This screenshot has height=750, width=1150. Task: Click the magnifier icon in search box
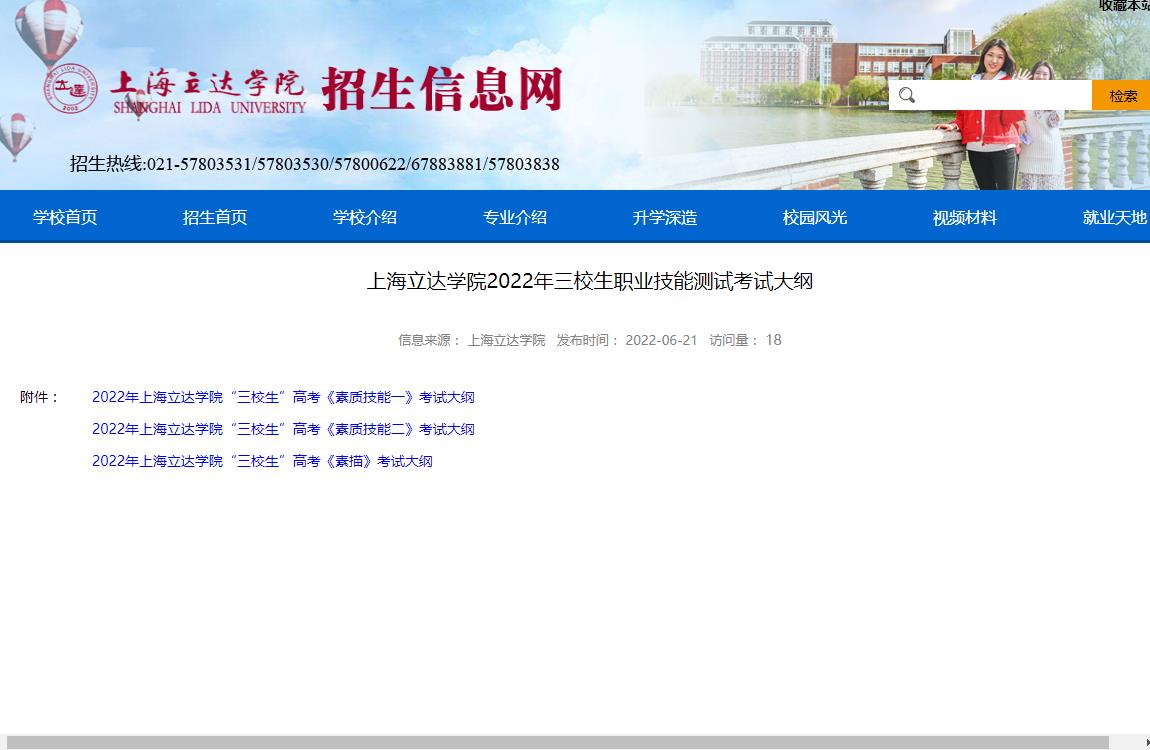coord(907,95)
